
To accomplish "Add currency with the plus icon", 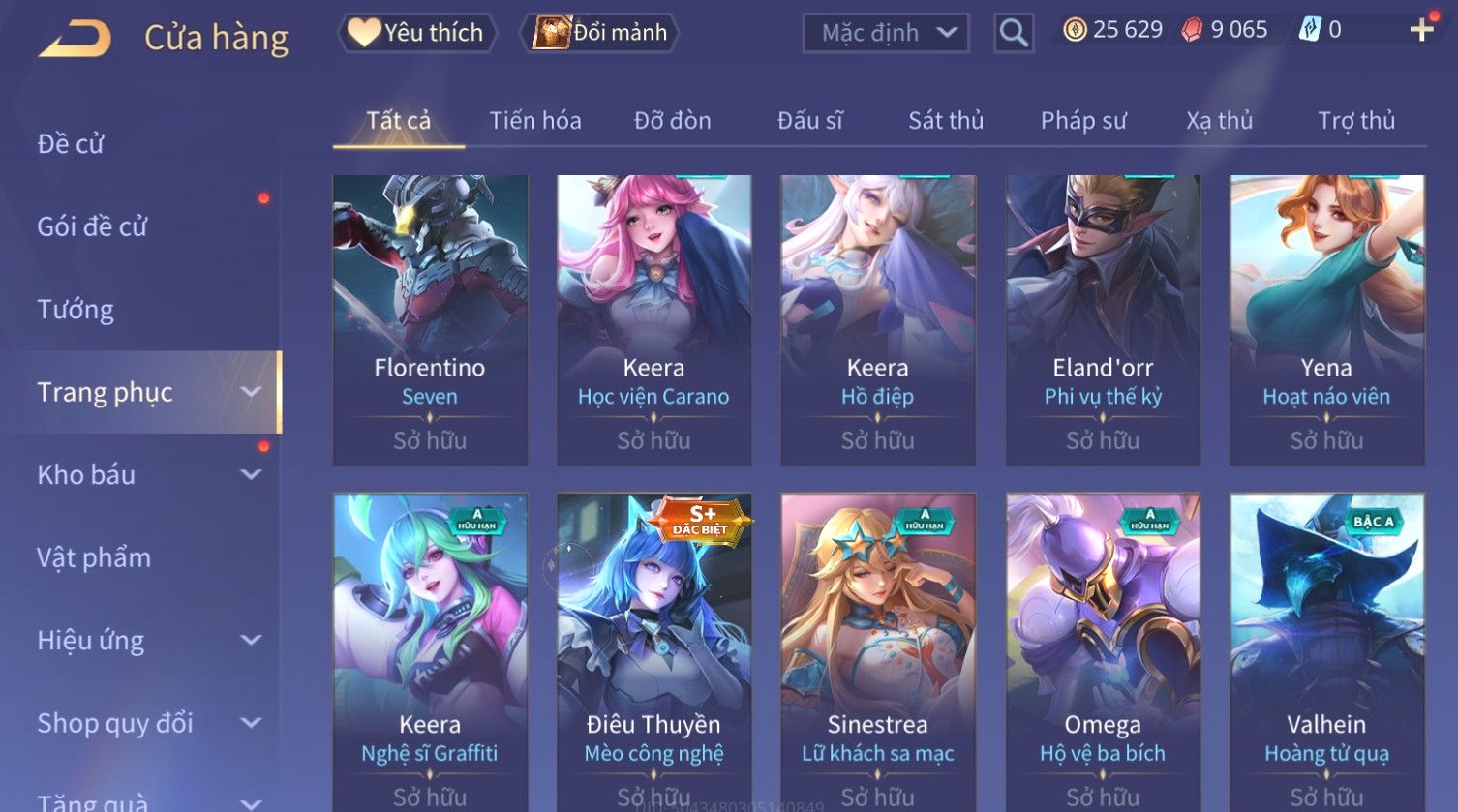I will tap(1421, 30).
